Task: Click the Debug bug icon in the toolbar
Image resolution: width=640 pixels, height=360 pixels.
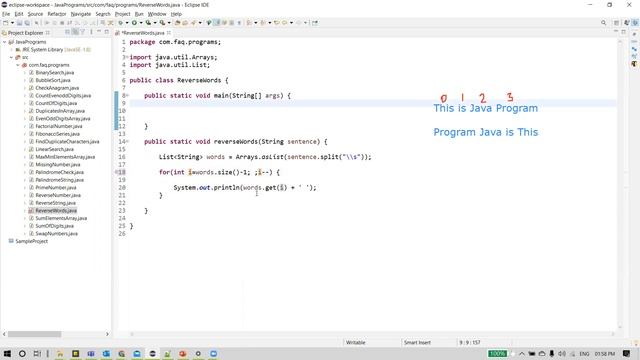Action: pyautogui.click(x=121, y=23)
